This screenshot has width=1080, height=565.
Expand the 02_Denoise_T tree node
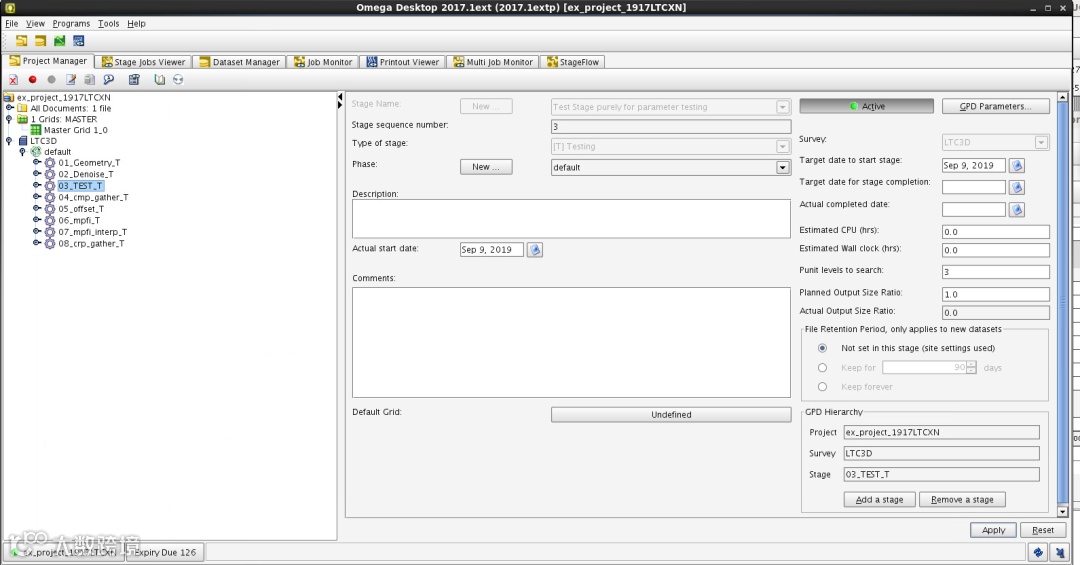pyautogui.click(x=37, y=174)
